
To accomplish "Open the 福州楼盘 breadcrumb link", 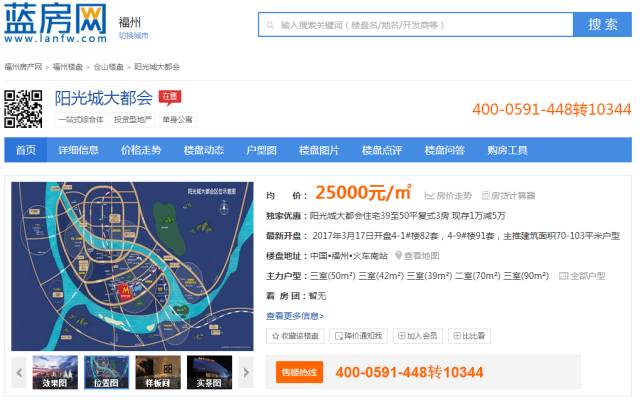I will click(x=68, y=67).
